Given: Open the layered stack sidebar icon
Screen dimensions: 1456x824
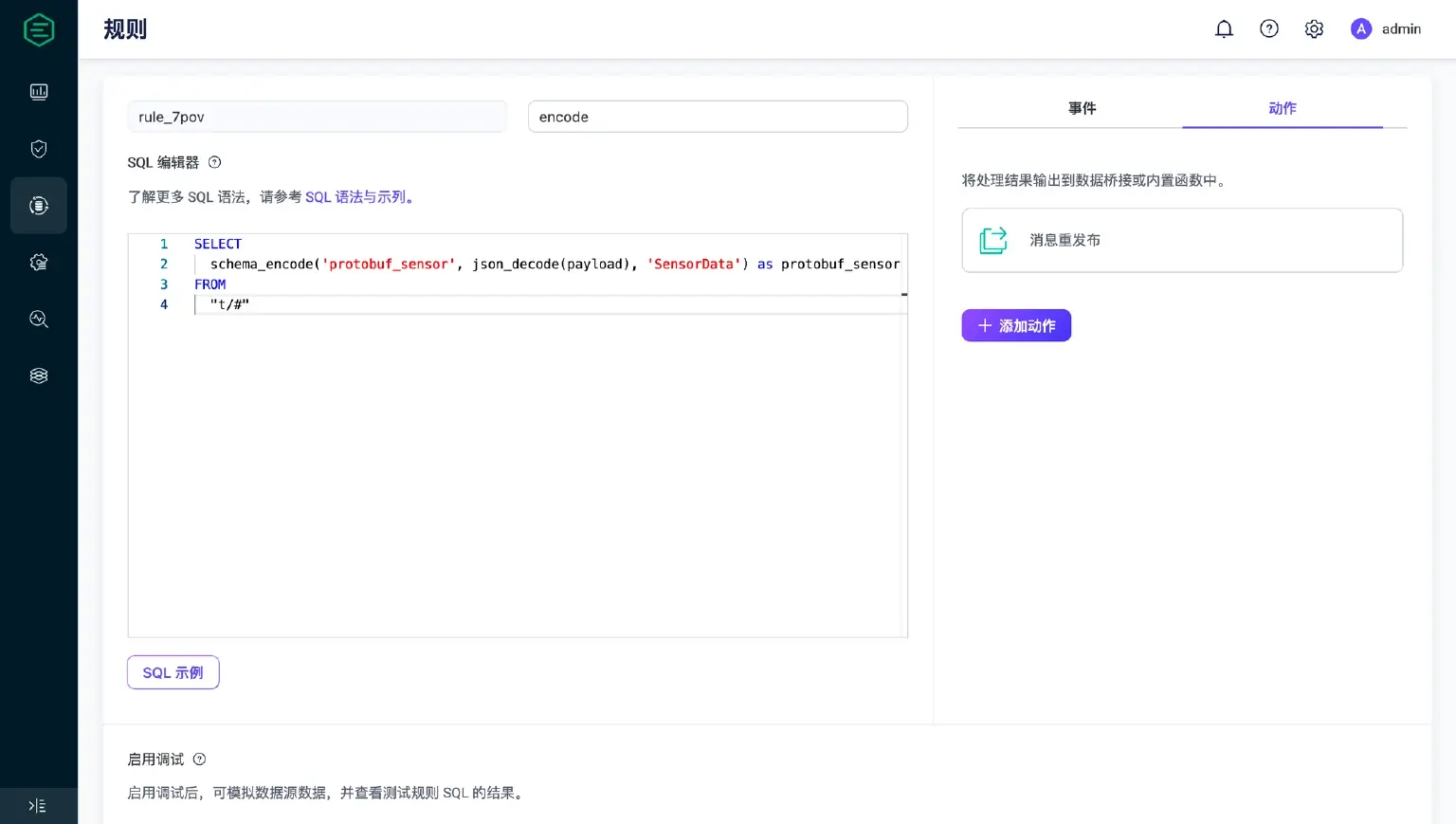Looking at the screenshot, I should click(39, 376).
